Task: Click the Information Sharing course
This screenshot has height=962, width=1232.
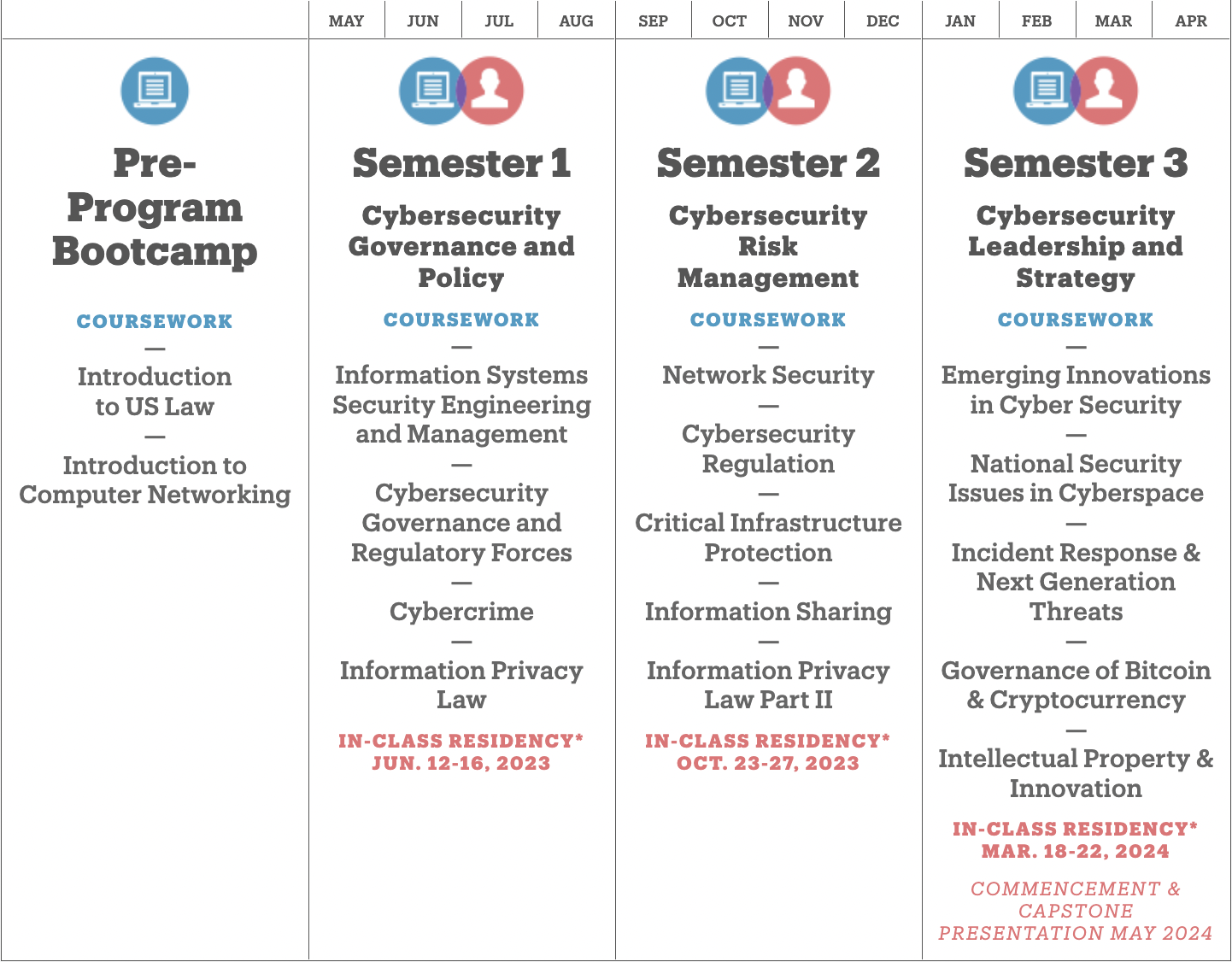Action: click(768, 612)
